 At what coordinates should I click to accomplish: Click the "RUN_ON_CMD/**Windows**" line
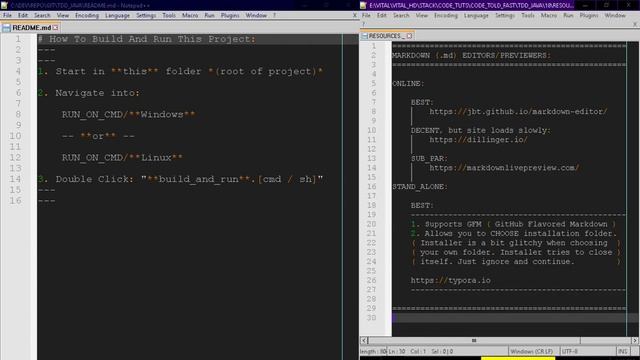click(x=128, y=115)
